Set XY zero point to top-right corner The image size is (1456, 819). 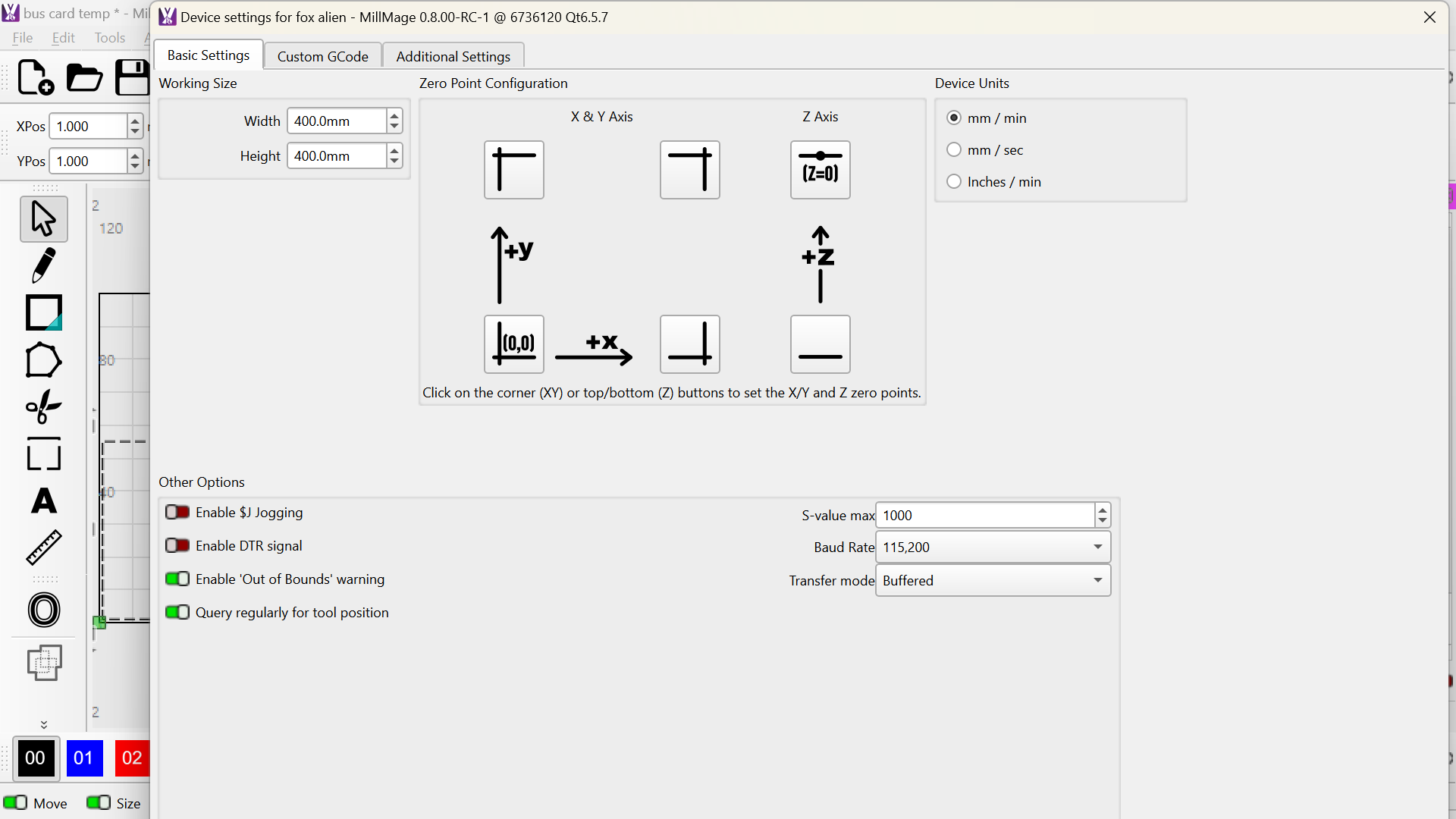point(689,170)
